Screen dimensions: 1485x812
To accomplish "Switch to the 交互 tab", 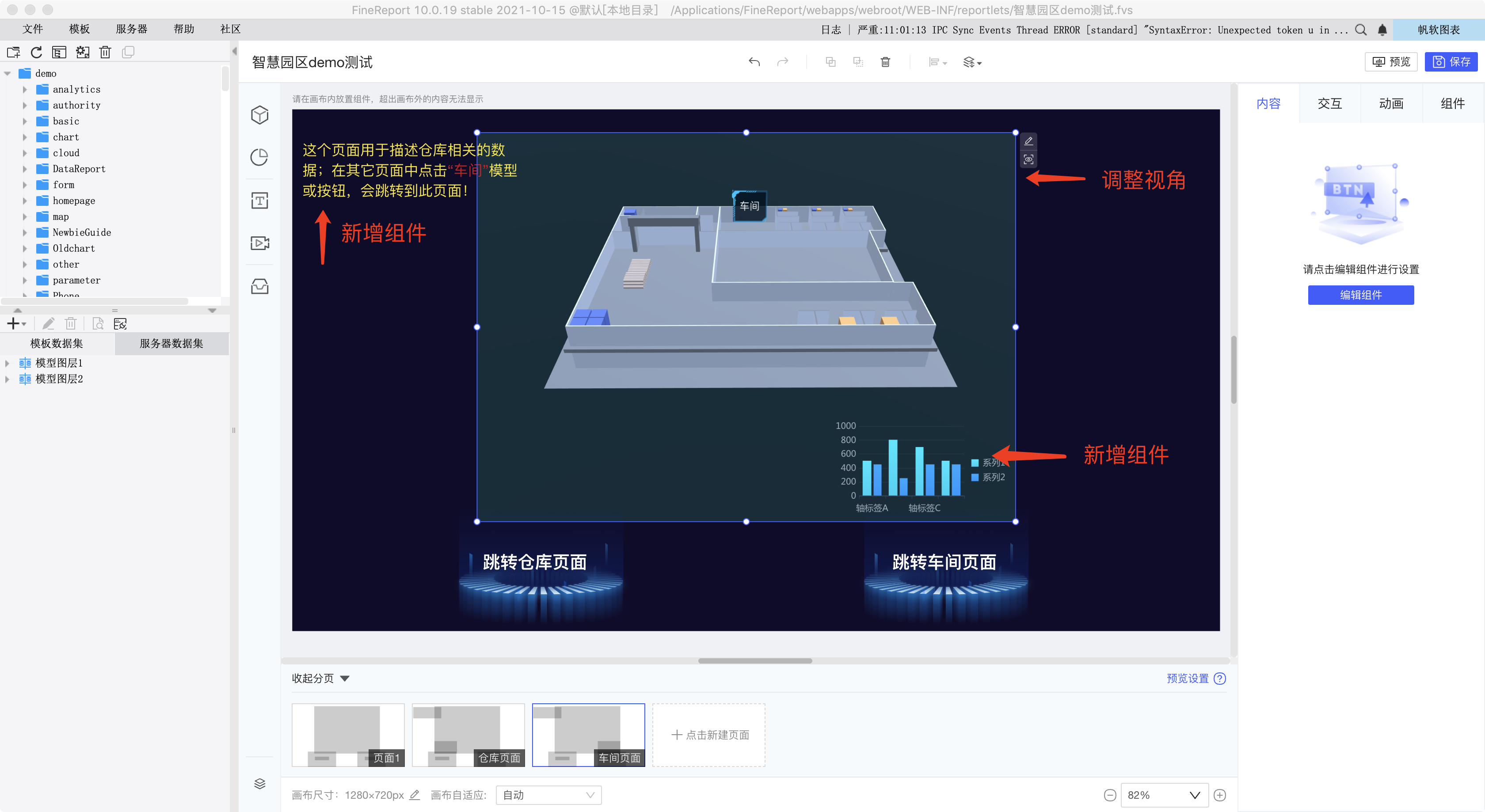I will (1329, 104).
